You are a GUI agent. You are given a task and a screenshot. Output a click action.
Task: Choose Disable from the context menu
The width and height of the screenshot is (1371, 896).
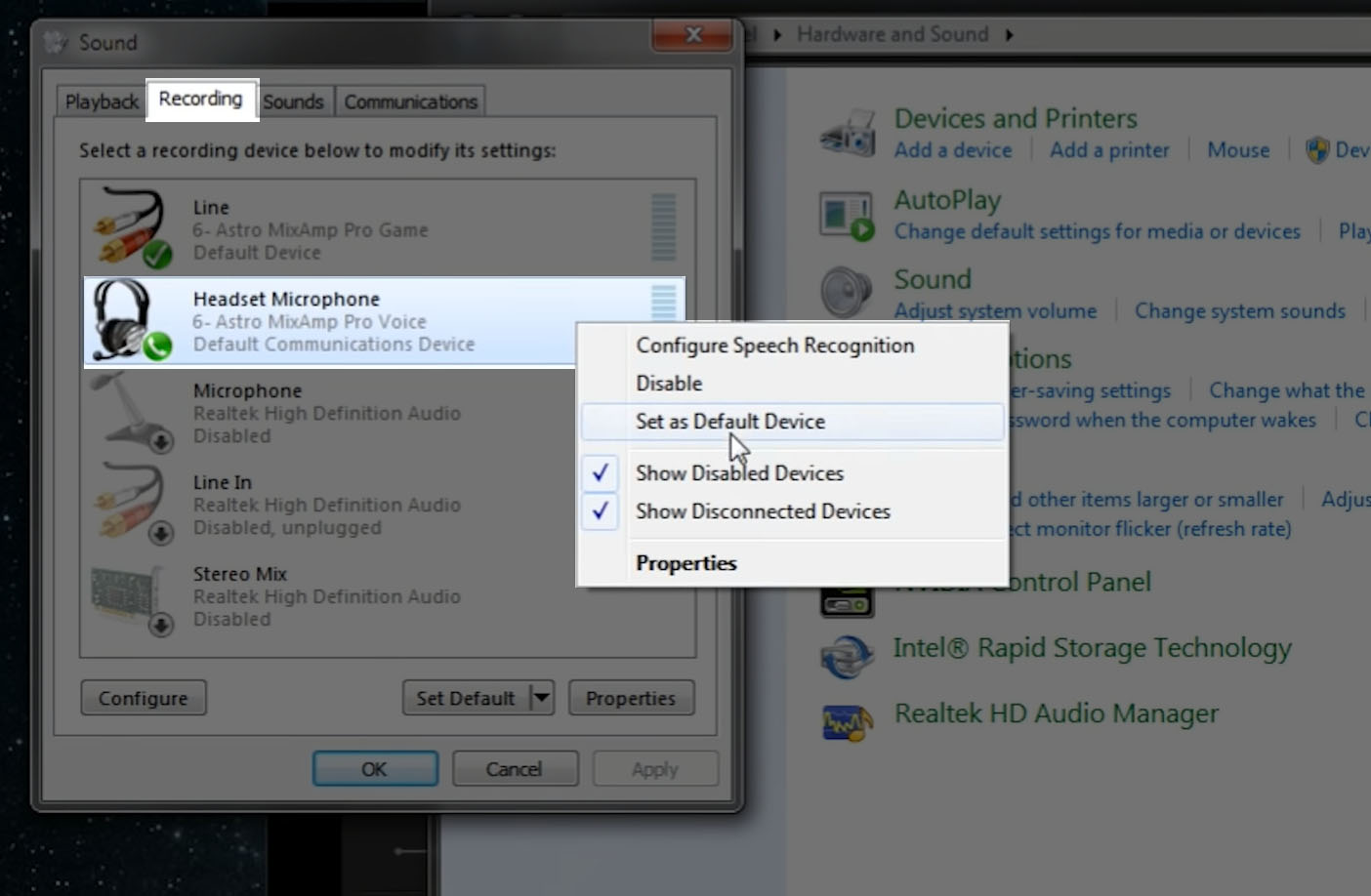[x=792, y=384]
